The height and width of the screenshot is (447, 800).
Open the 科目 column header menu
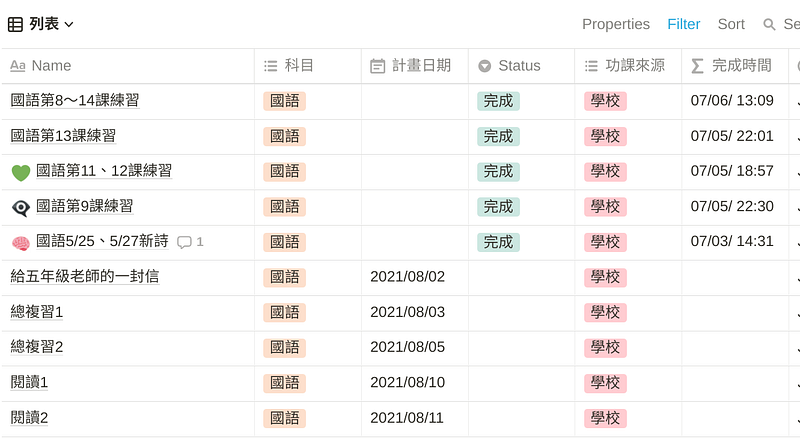pyautogui.click(x=299, y=66)
